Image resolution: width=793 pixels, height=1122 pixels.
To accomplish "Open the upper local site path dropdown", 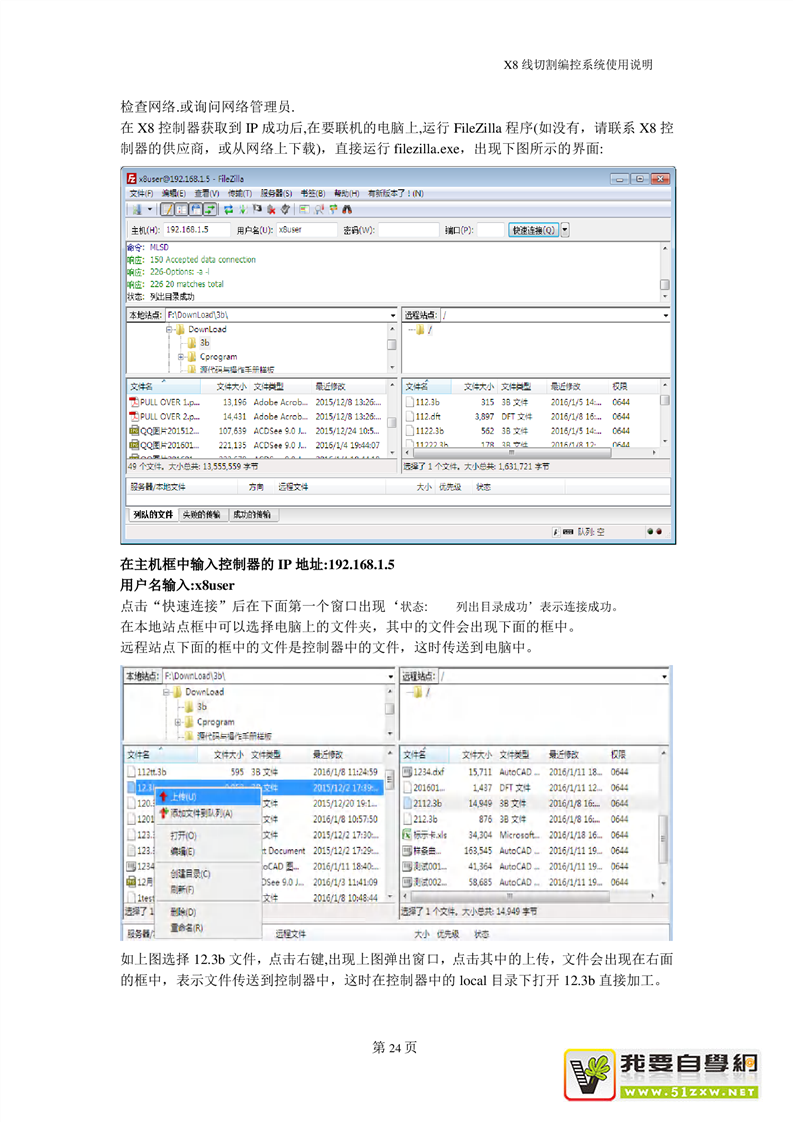I will point(392,315).
